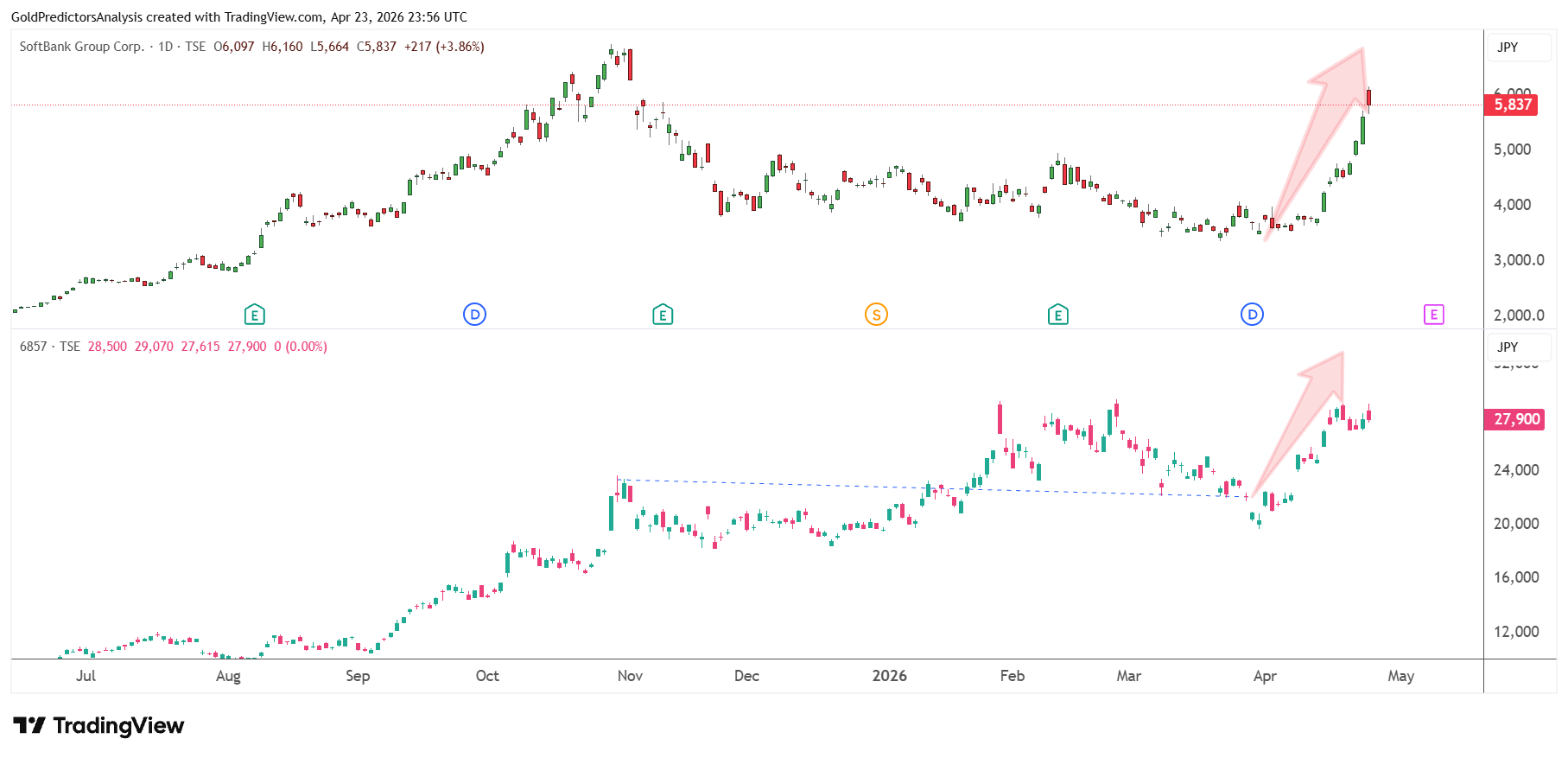
Task: Click the May label on the time axis
Action: click(1401, 676)
